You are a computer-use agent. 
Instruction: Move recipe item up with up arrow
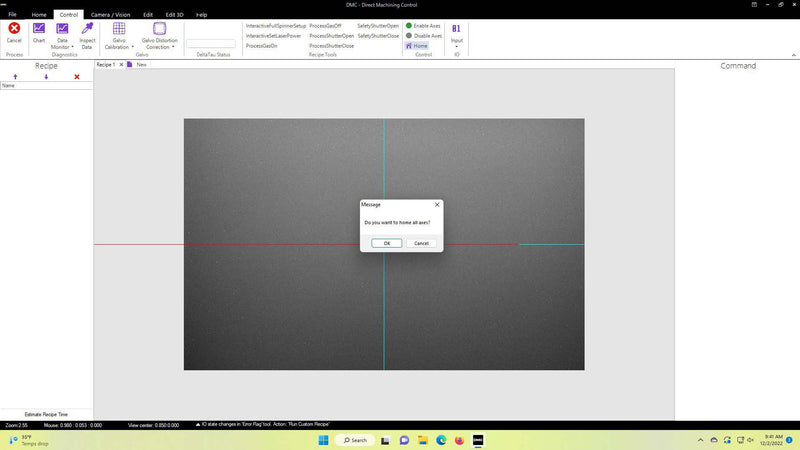click(x=15, y=77)
